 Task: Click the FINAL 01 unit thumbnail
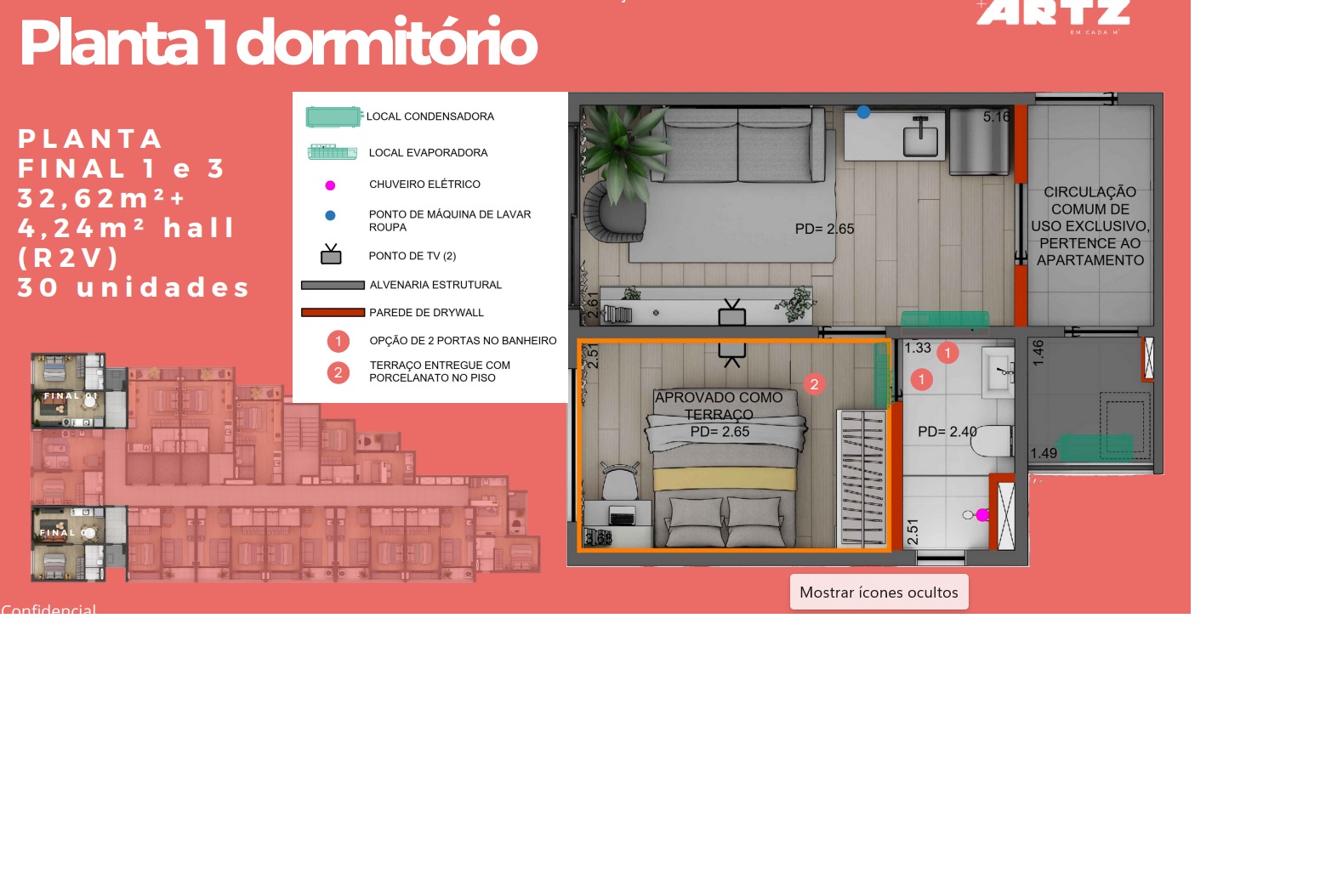[68, 392]
